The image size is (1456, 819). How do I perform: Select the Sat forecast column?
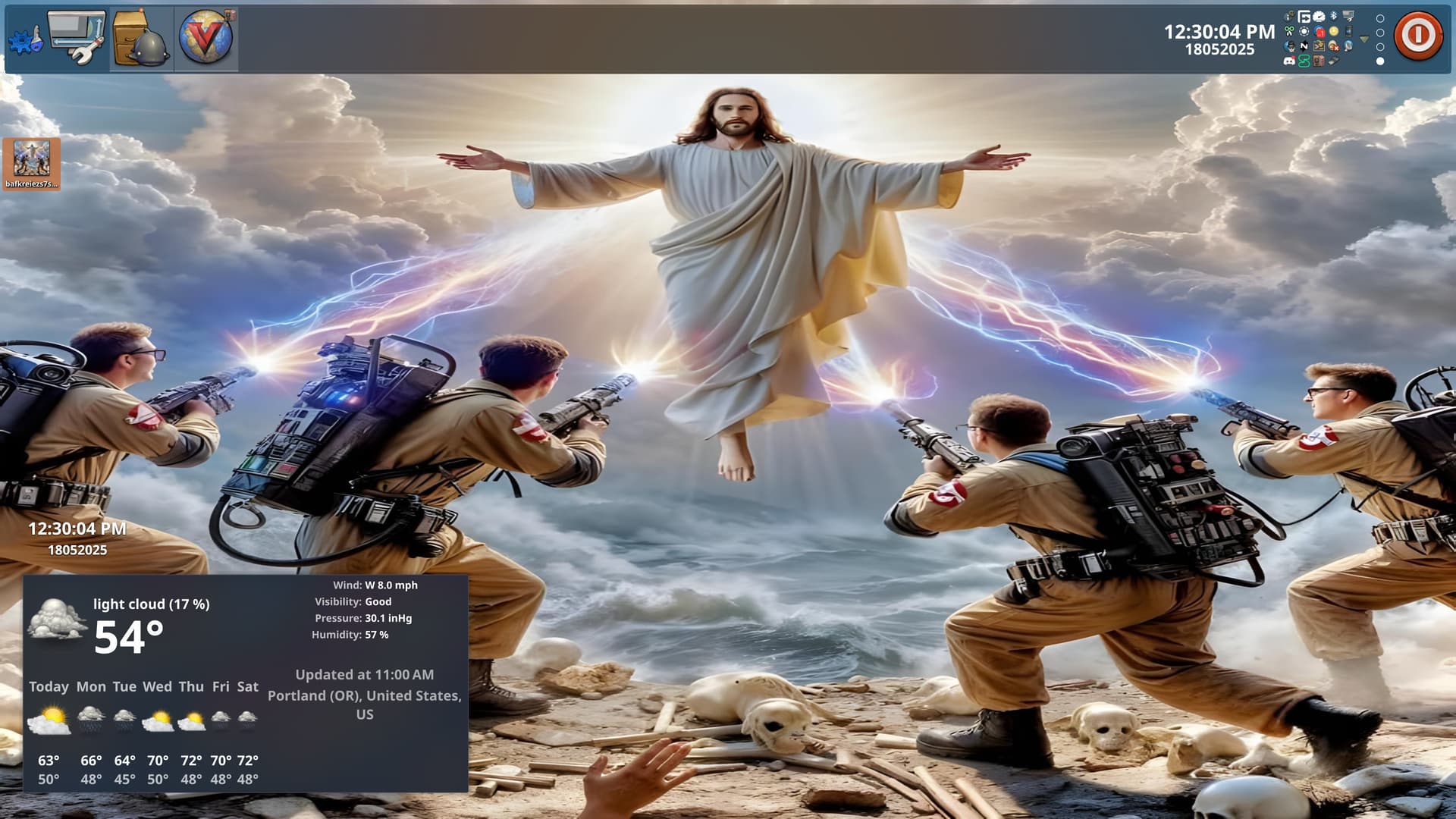click(x=248, y=732)
